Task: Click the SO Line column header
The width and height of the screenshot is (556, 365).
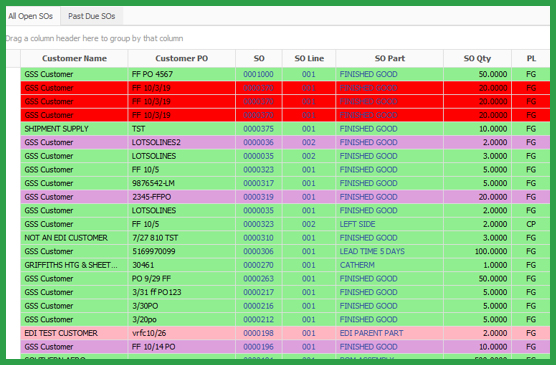Action: (x=309, y=59)
